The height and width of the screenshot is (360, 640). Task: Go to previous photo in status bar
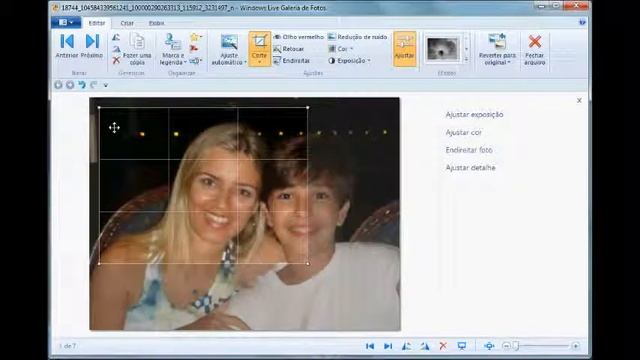[x=370, y=346]
